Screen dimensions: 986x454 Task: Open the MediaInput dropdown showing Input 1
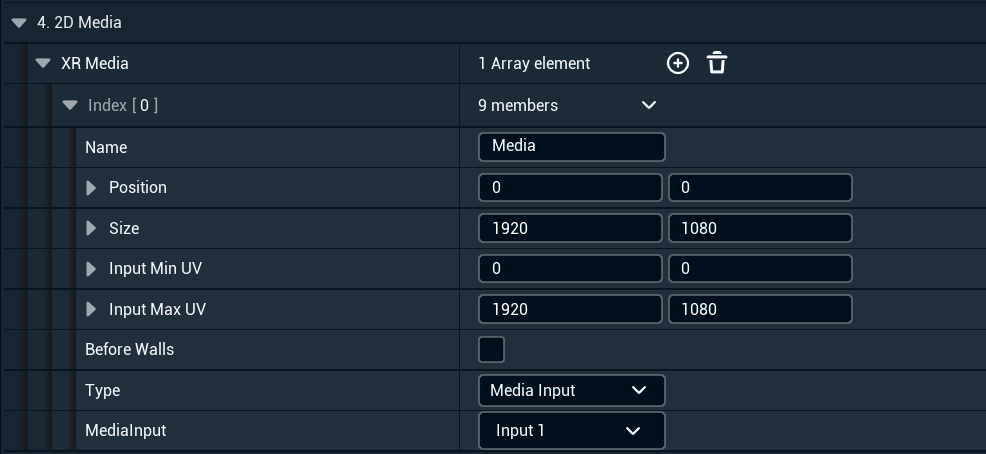pos(571,431)
